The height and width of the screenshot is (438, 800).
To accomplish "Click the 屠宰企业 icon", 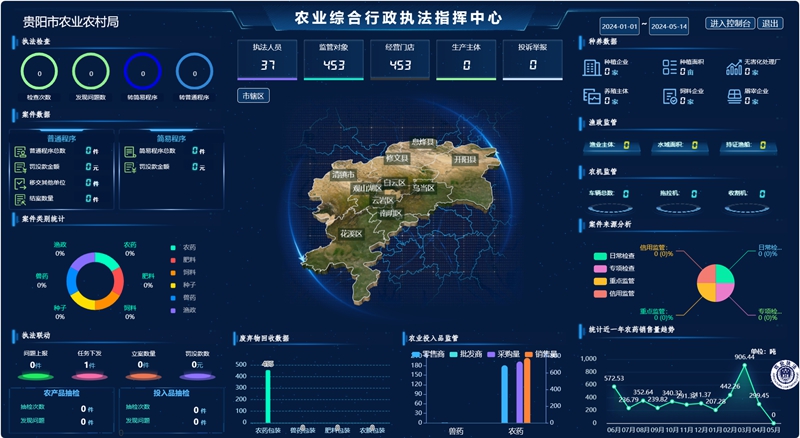I will 732,95.
